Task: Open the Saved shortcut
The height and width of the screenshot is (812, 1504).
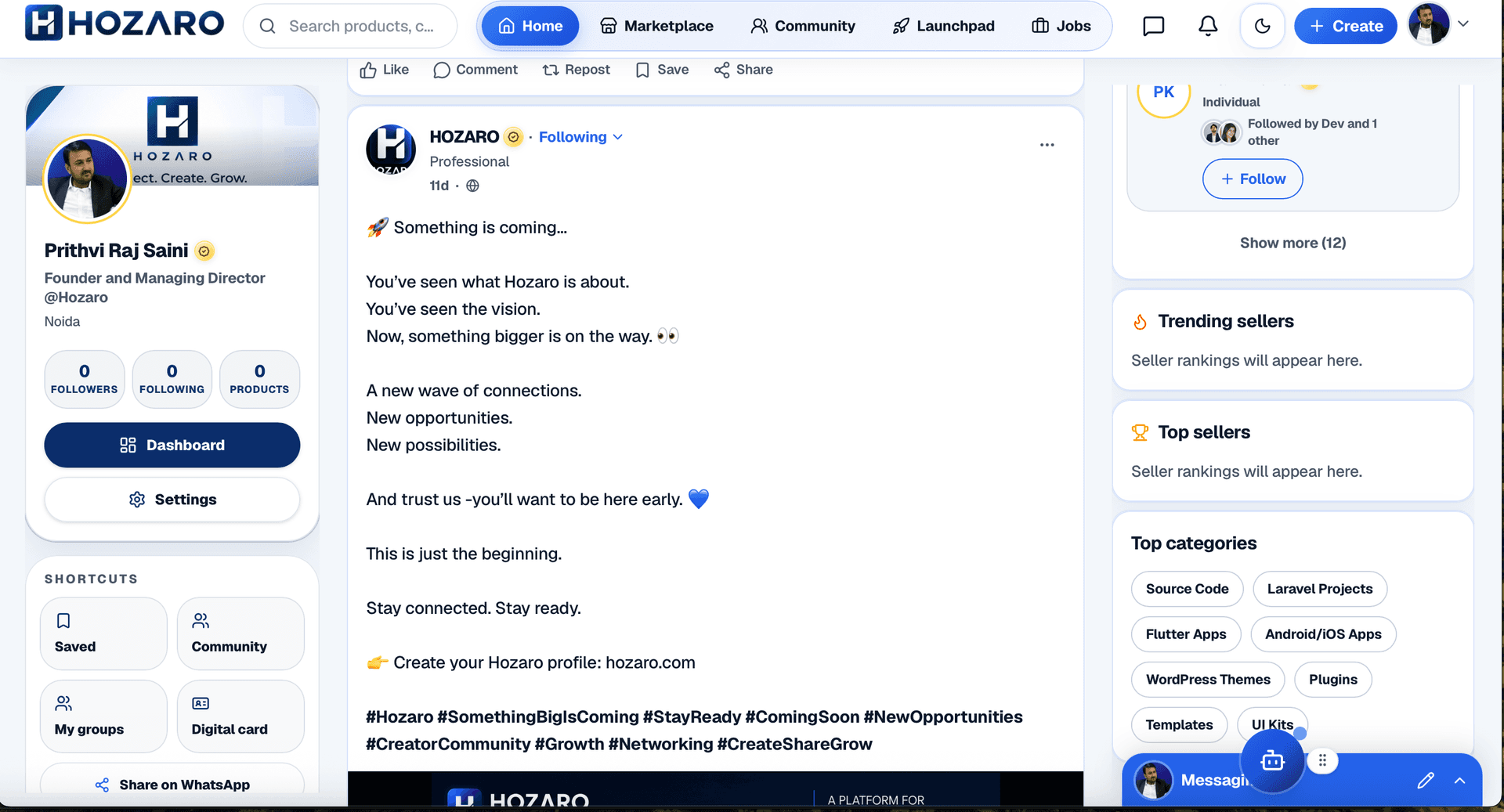Action: [103, 633]
